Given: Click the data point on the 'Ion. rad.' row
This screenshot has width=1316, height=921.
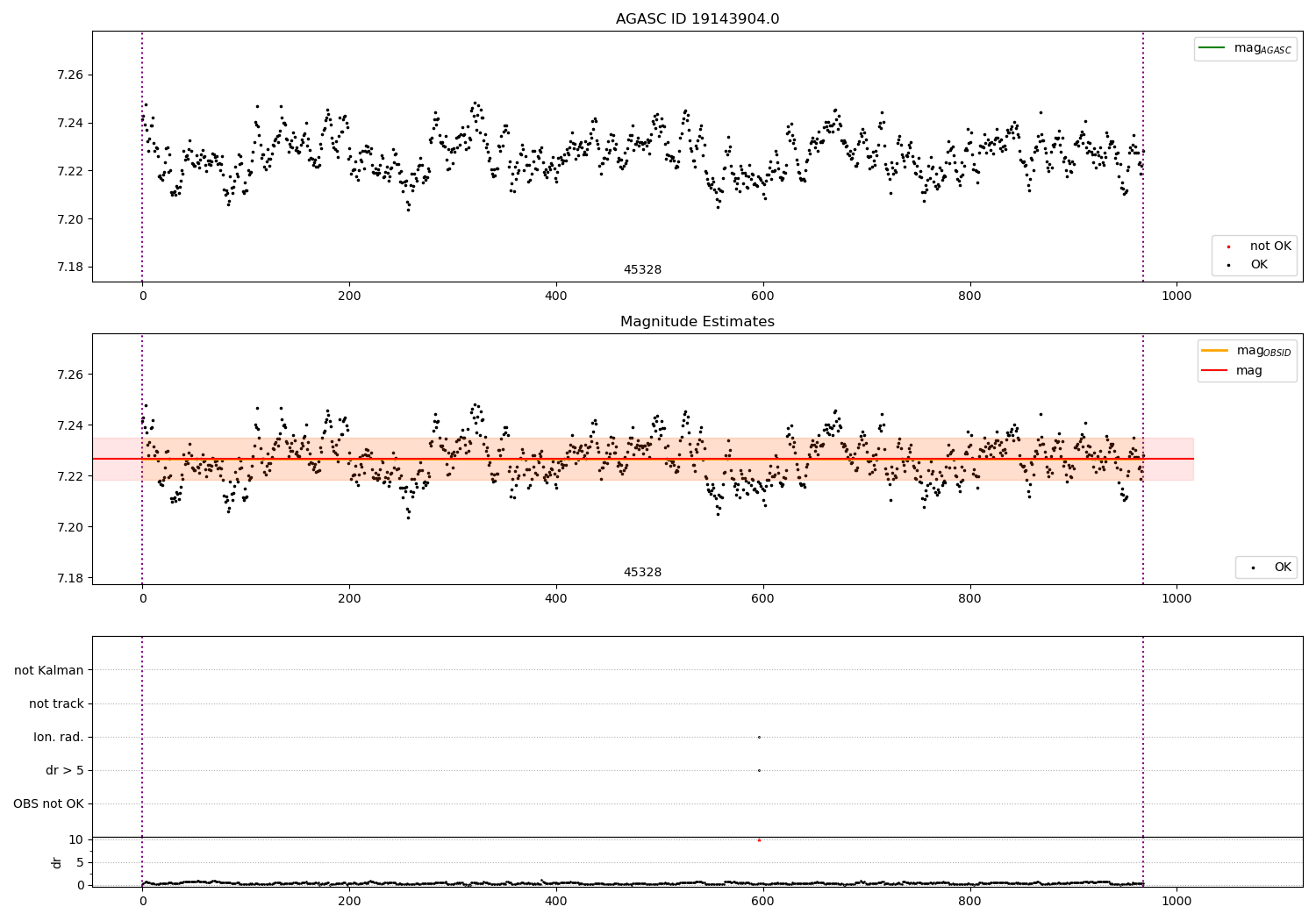Looking at the screenshot, I should (x=759, y=737).
